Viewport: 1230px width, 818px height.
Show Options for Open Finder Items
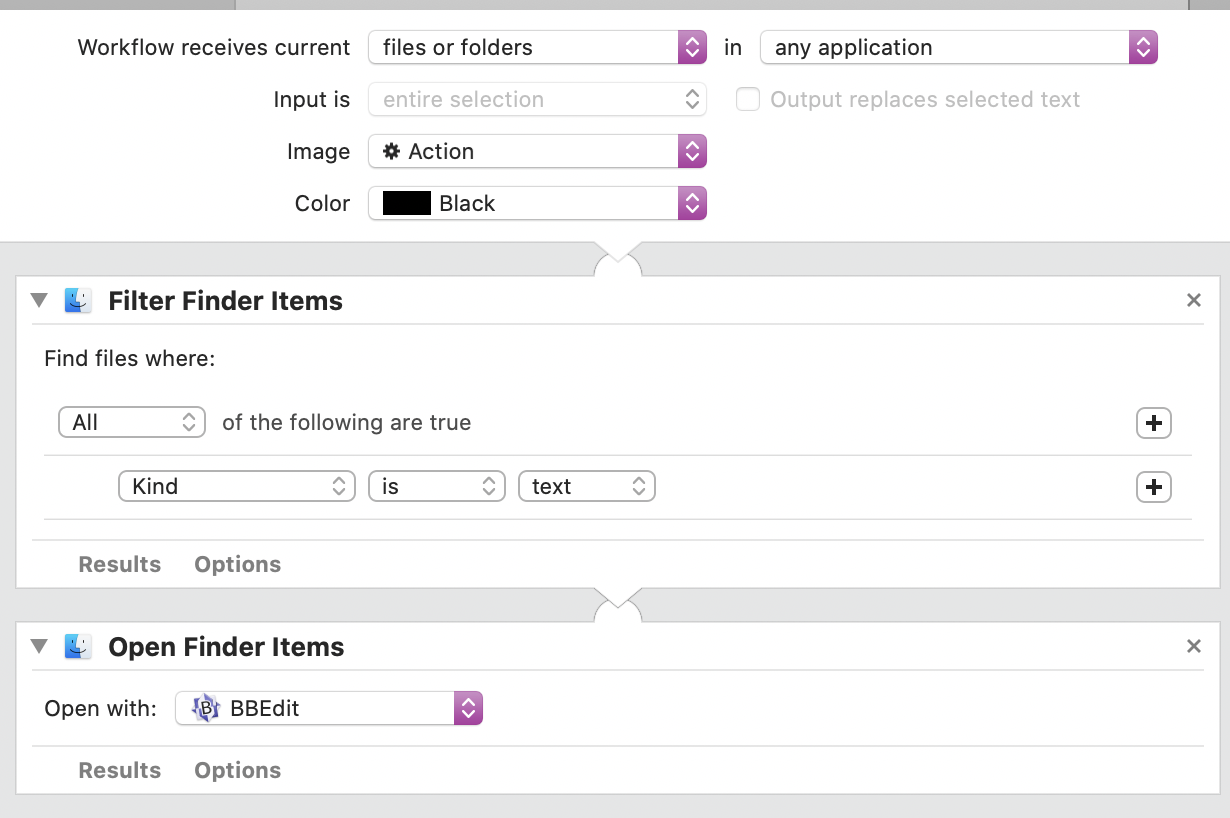[x=237, y=770]
